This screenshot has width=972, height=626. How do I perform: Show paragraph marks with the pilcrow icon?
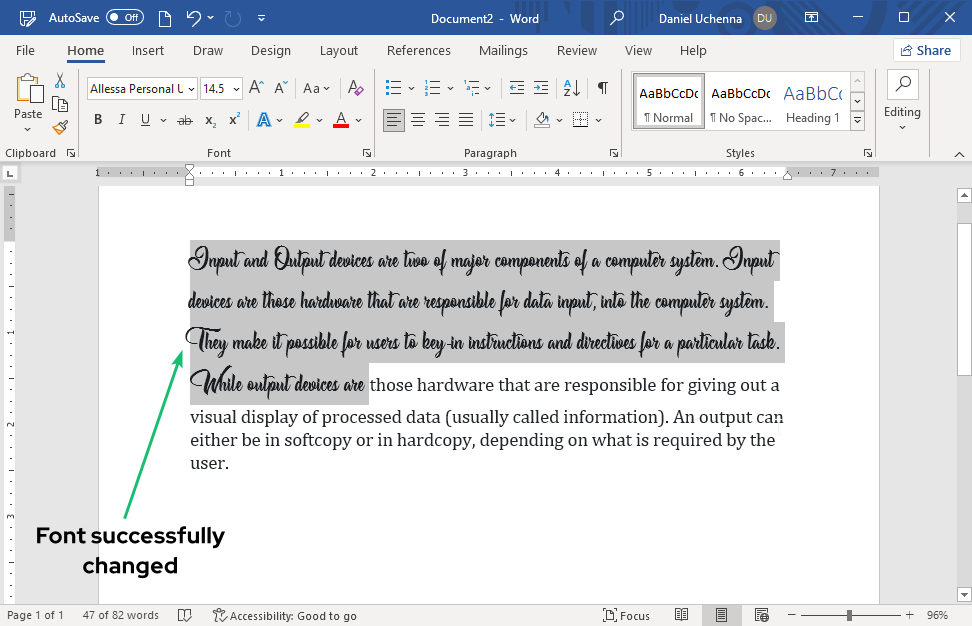coord(601,88)
